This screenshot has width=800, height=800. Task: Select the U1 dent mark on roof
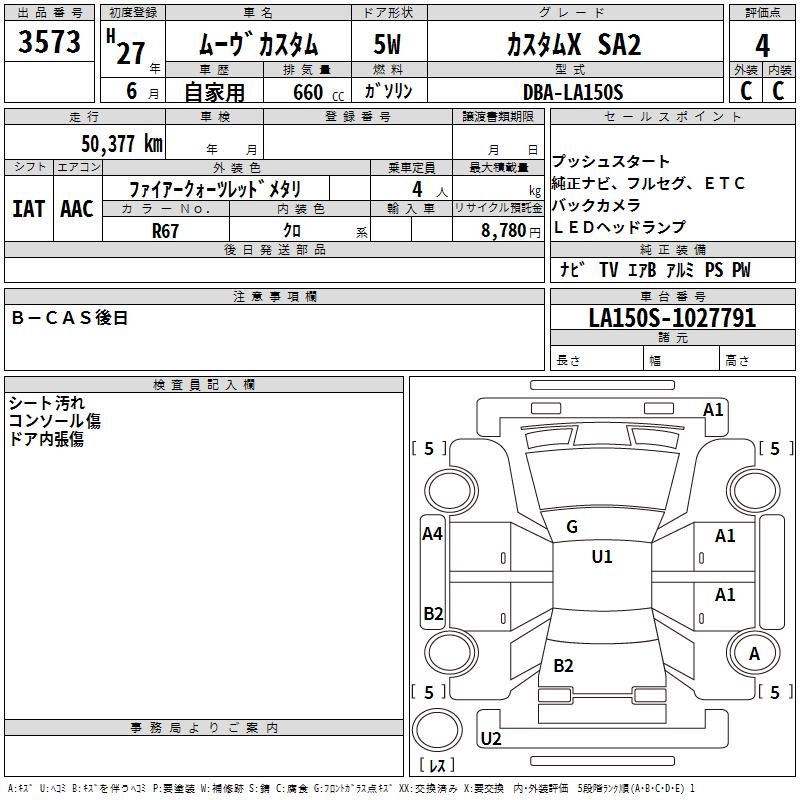click(x=601, y=557)
